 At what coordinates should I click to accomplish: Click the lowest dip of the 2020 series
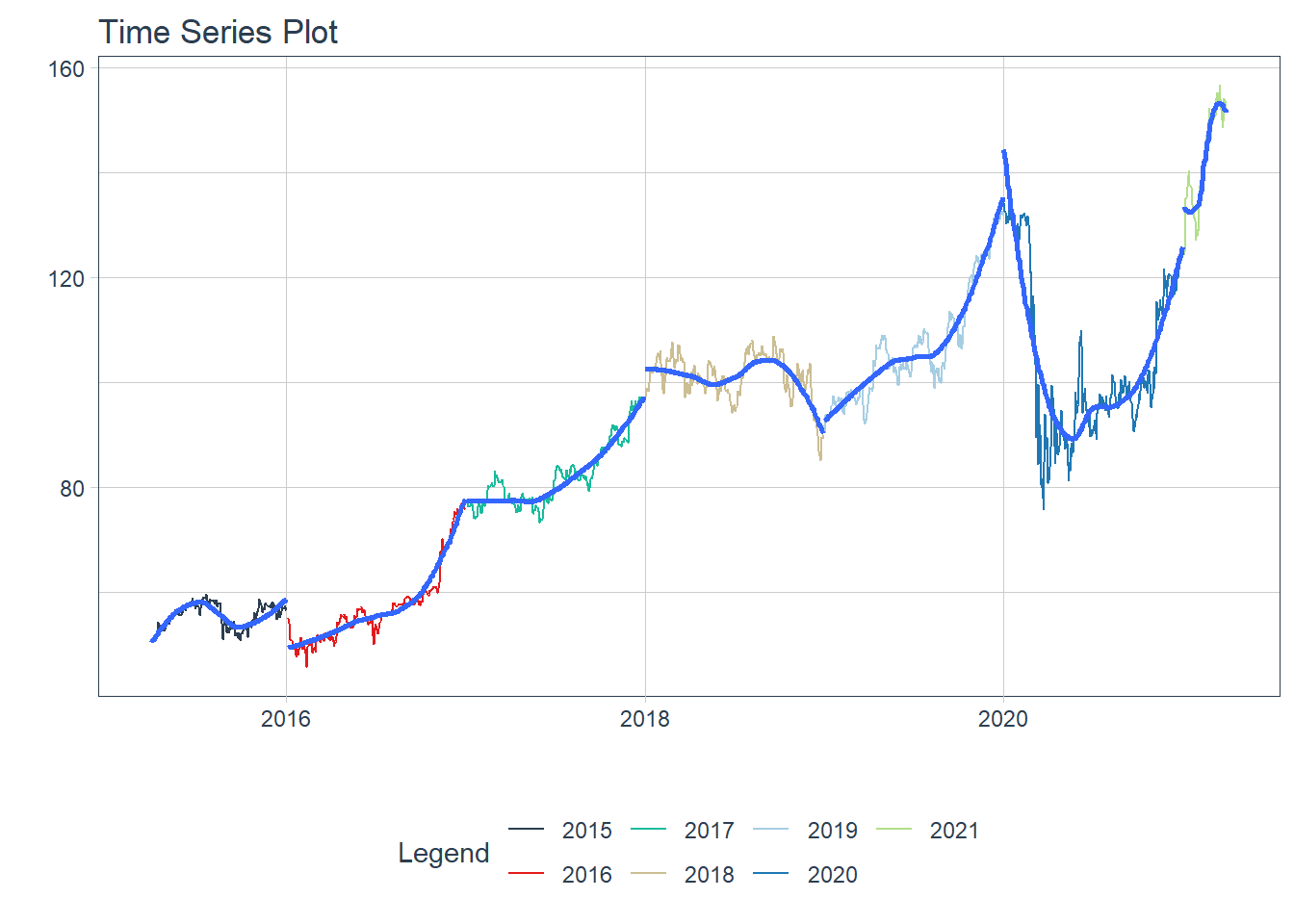point(1043,507)
